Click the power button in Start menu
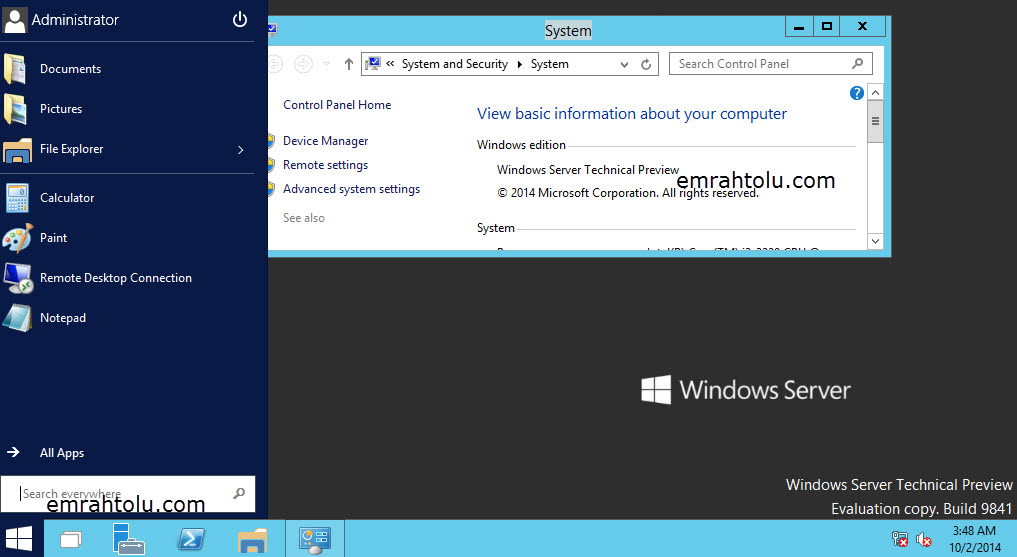1017x557 pixels. click(240, 19)
